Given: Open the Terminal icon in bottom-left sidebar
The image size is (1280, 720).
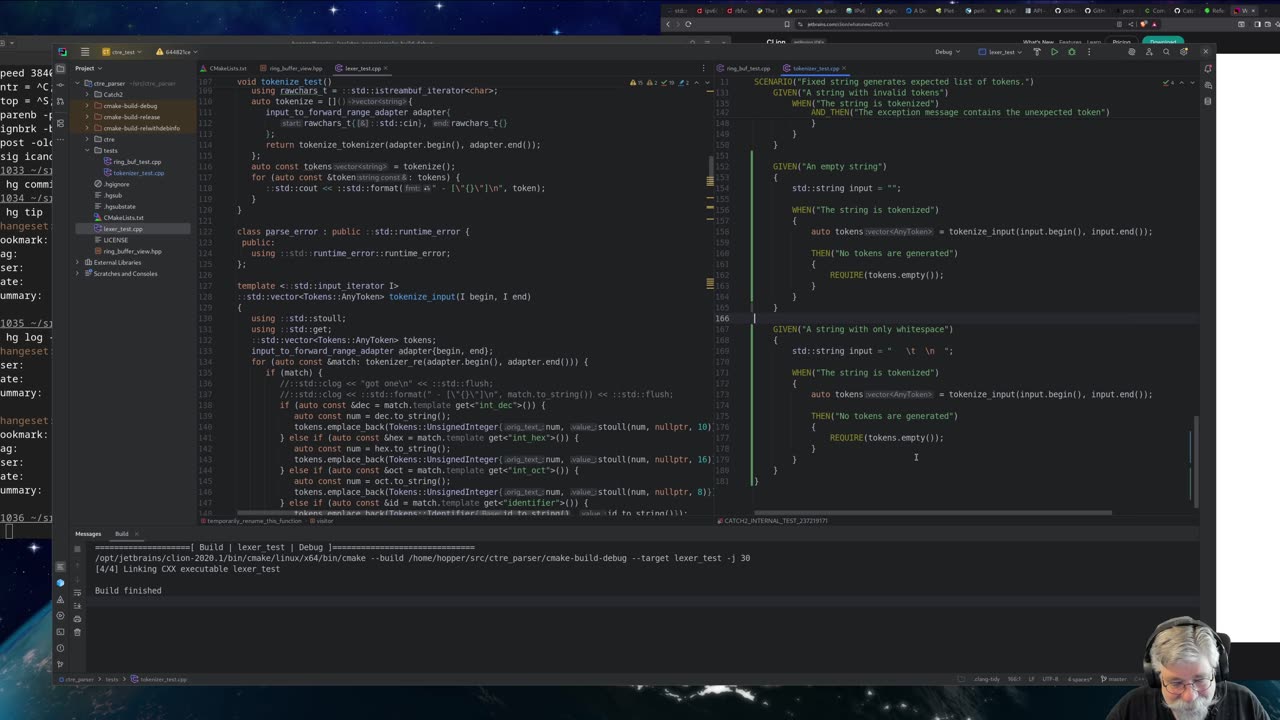Looking at the screenshot, I should click(x=60, y=632).
